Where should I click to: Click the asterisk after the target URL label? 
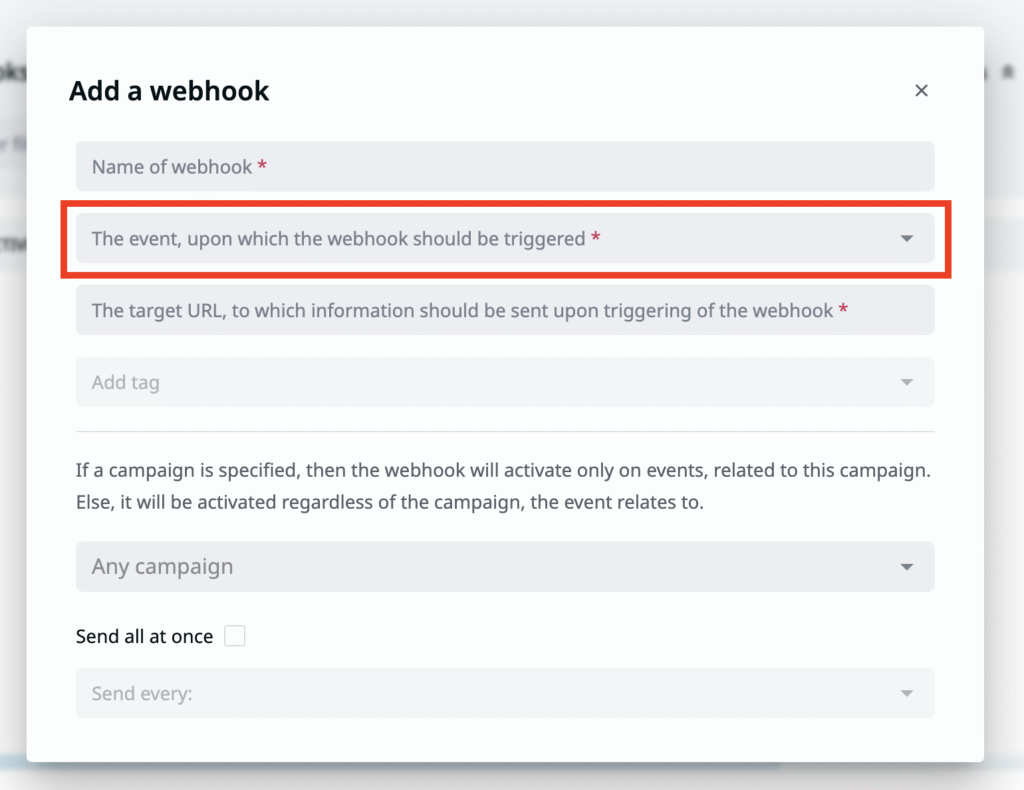click(x=843, y=310)
